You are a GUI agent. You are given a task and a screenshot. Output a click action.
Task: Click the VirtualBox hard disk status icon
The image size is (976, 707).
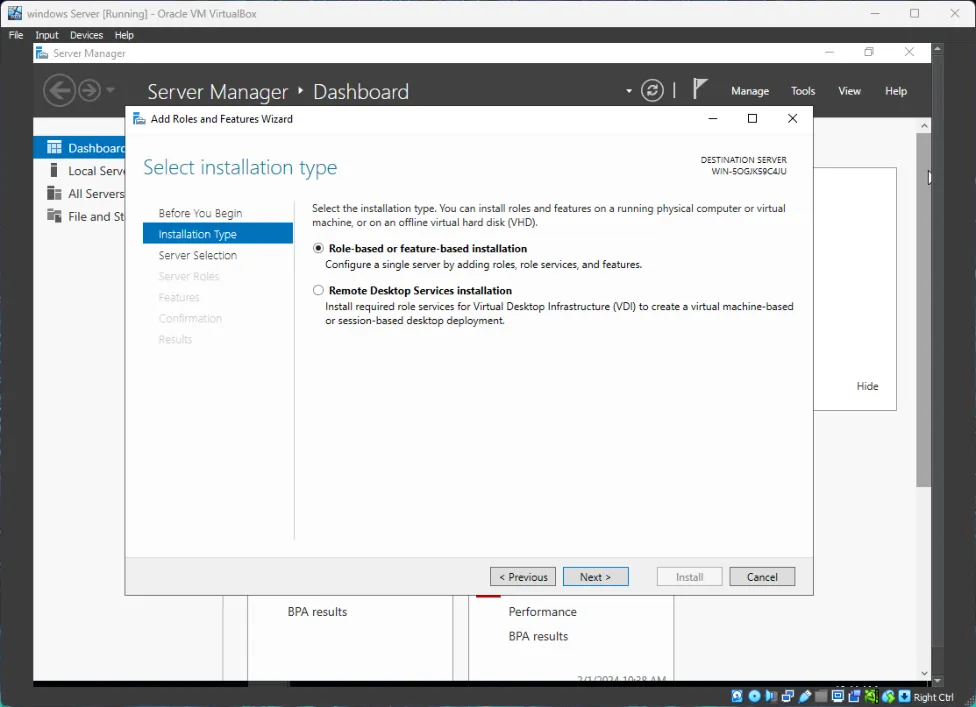[x=737, y=696]
